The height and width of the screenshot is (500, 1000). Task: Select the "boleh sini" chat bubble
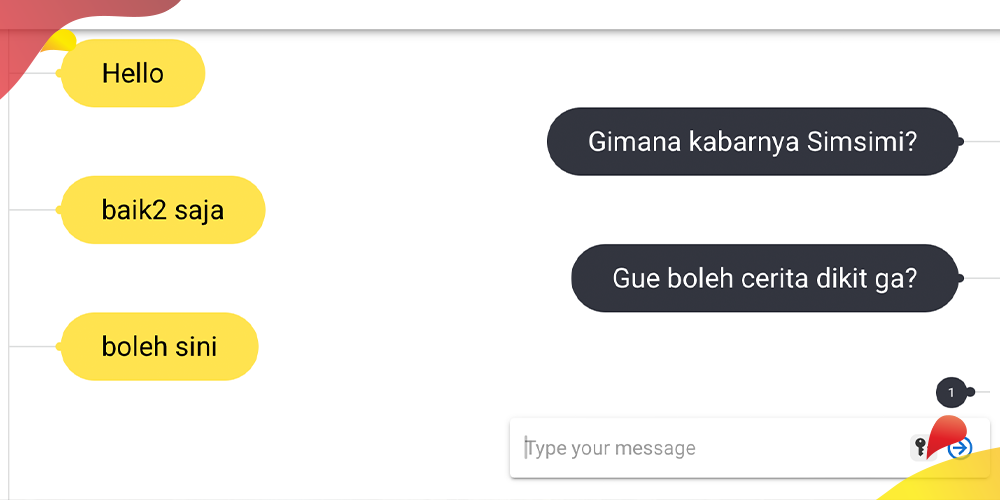[160, 347]
